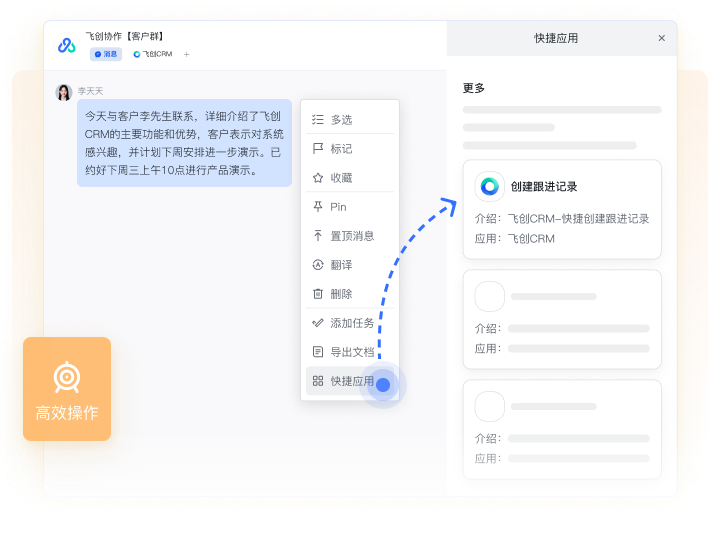
Task: Click the up-arrow icon beside 置顶消息
Action: coord(318,236)
